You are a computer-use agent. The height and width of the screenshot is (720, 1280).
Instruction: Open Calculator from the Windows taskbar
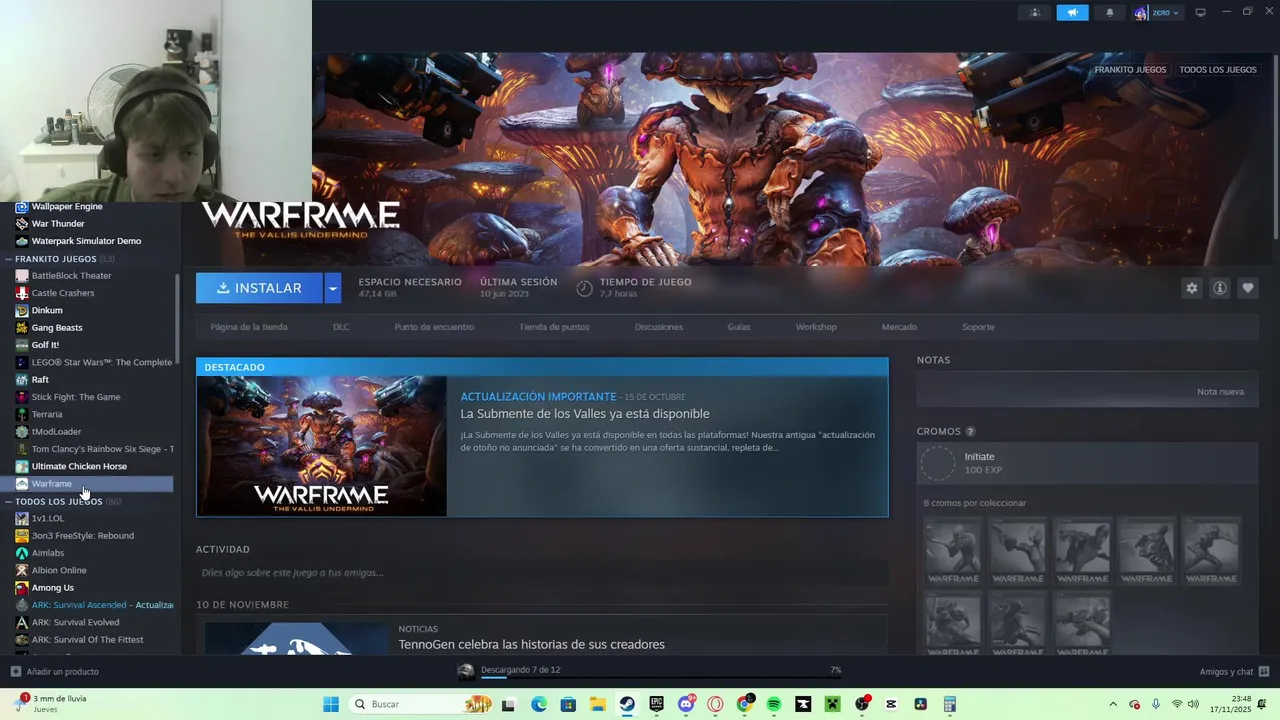coord(949,704)
